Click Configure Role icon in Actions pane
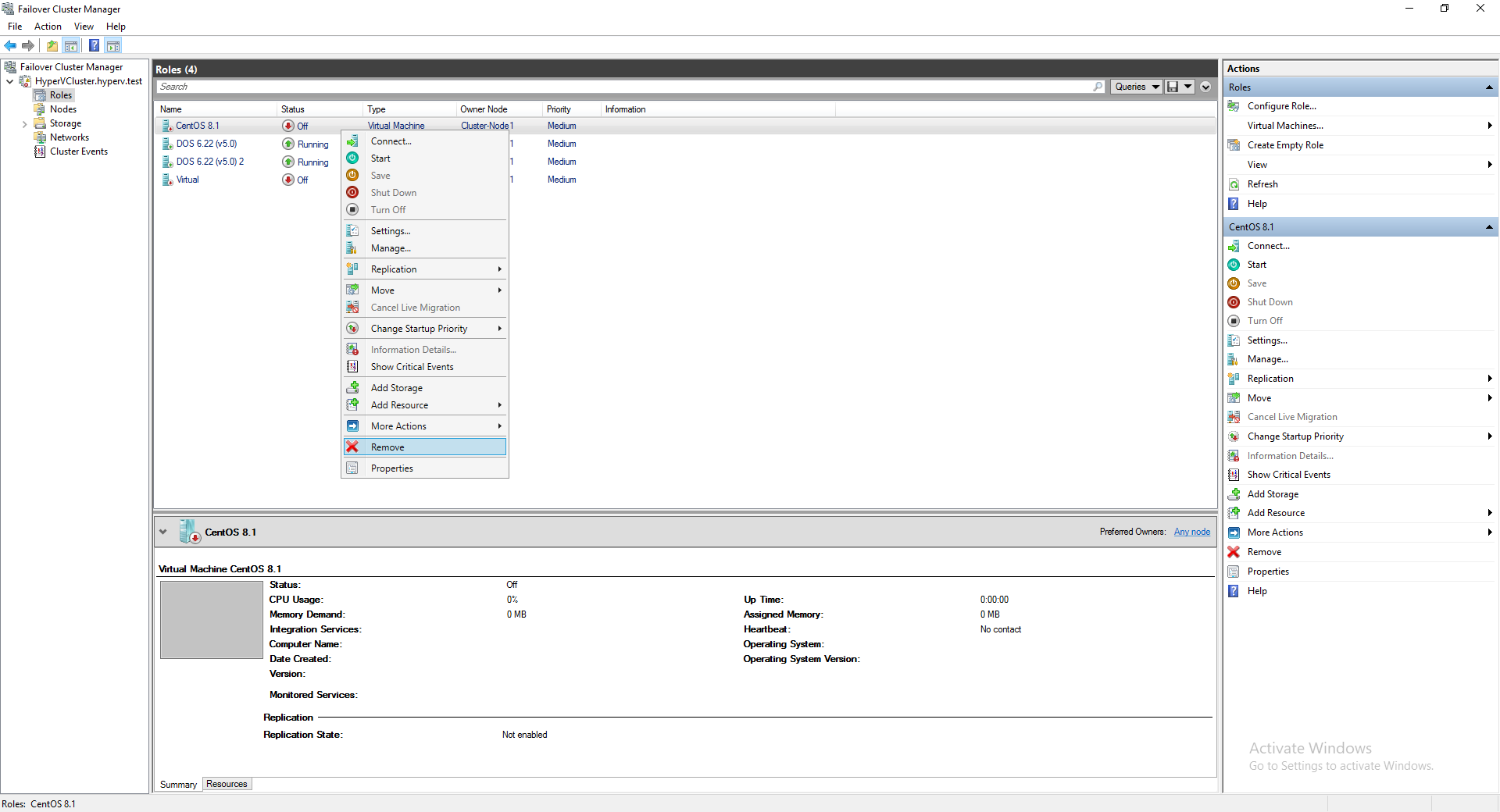Screen dimensions: 1500x812 1234,106
